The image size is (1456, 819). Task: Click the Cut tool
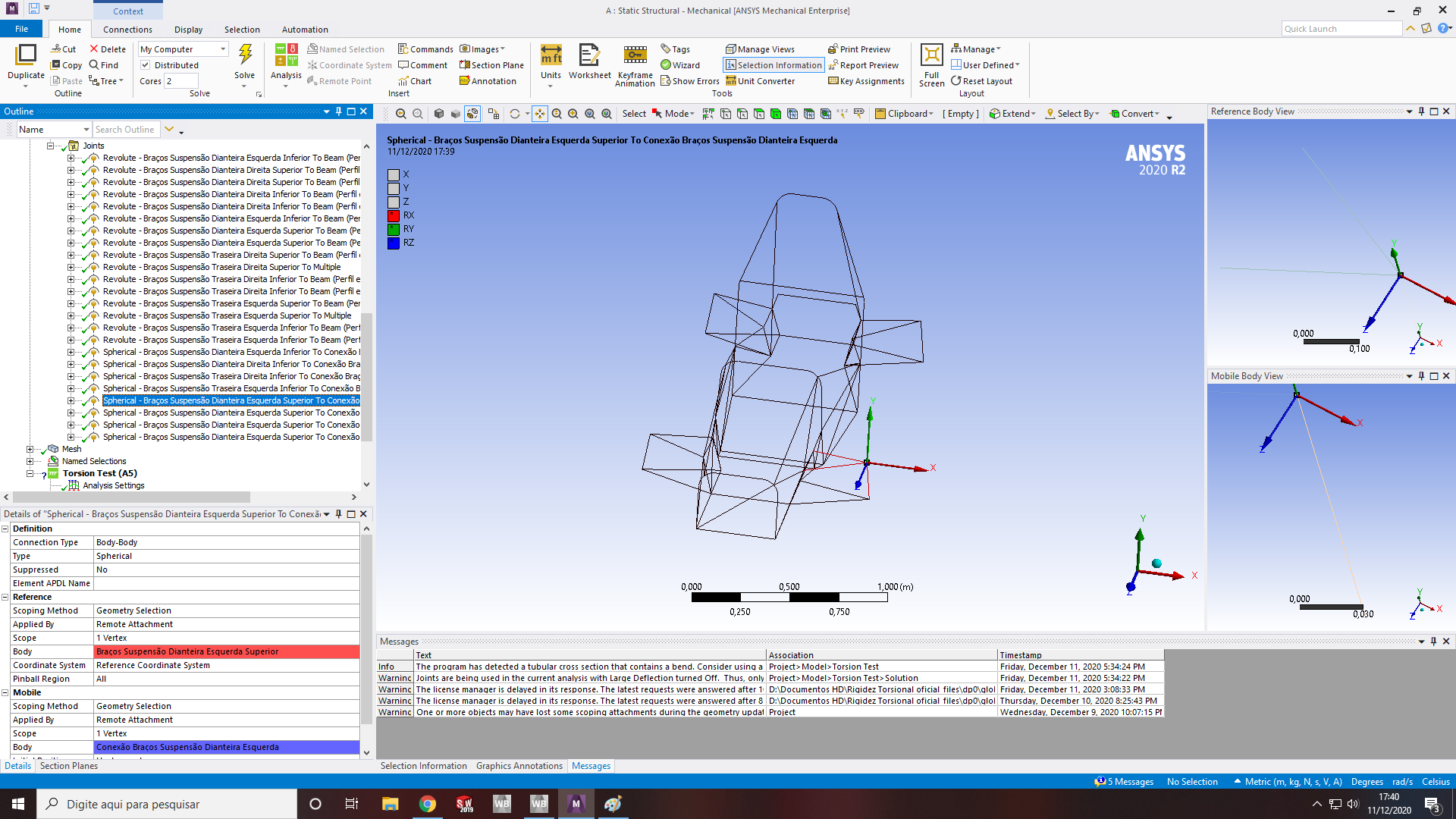pyautogui.click(x=64, y=49)
